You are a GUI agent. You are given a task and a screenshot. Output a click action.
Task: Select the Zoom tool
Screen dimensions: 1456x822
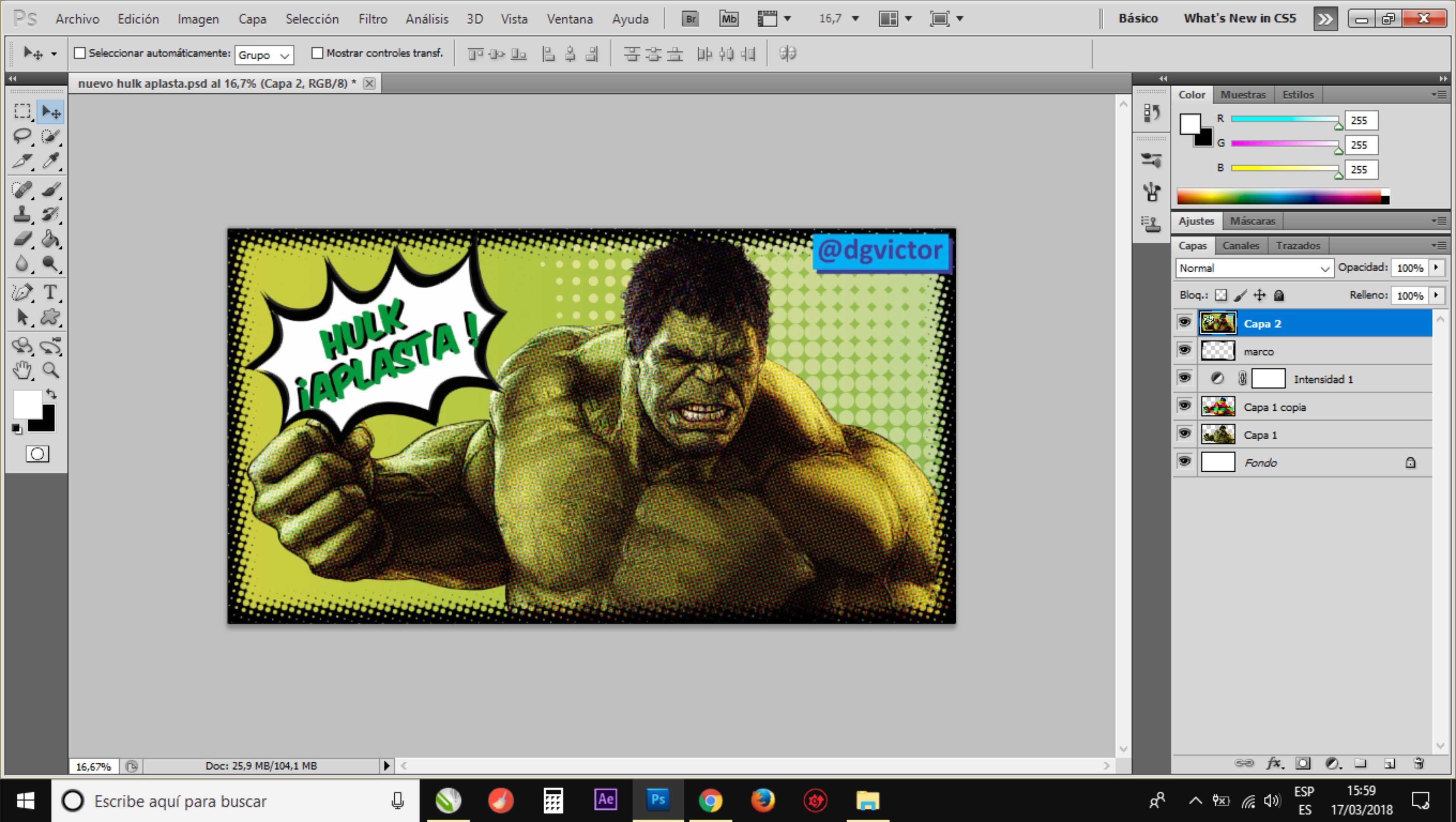coord(50,370)
